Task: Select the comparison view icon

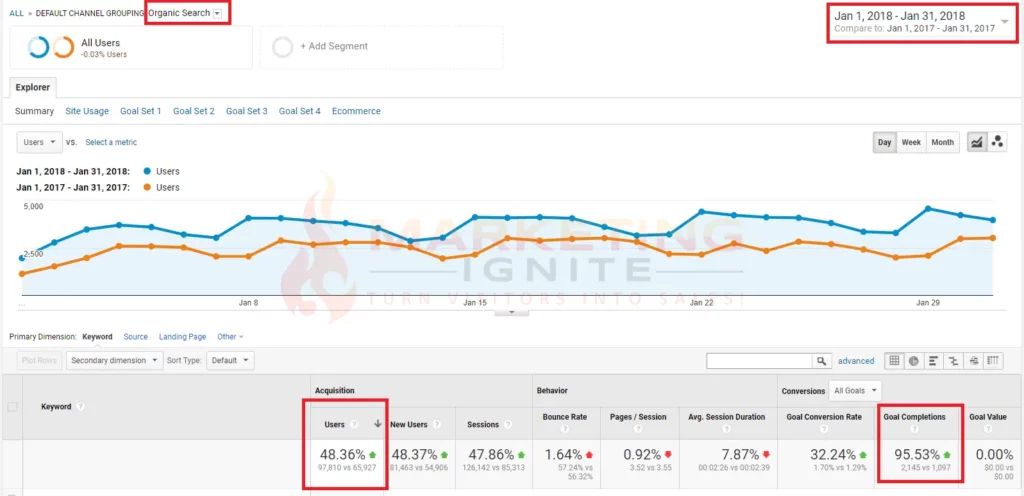Action: pyautogui.click(x=953, y=360)
